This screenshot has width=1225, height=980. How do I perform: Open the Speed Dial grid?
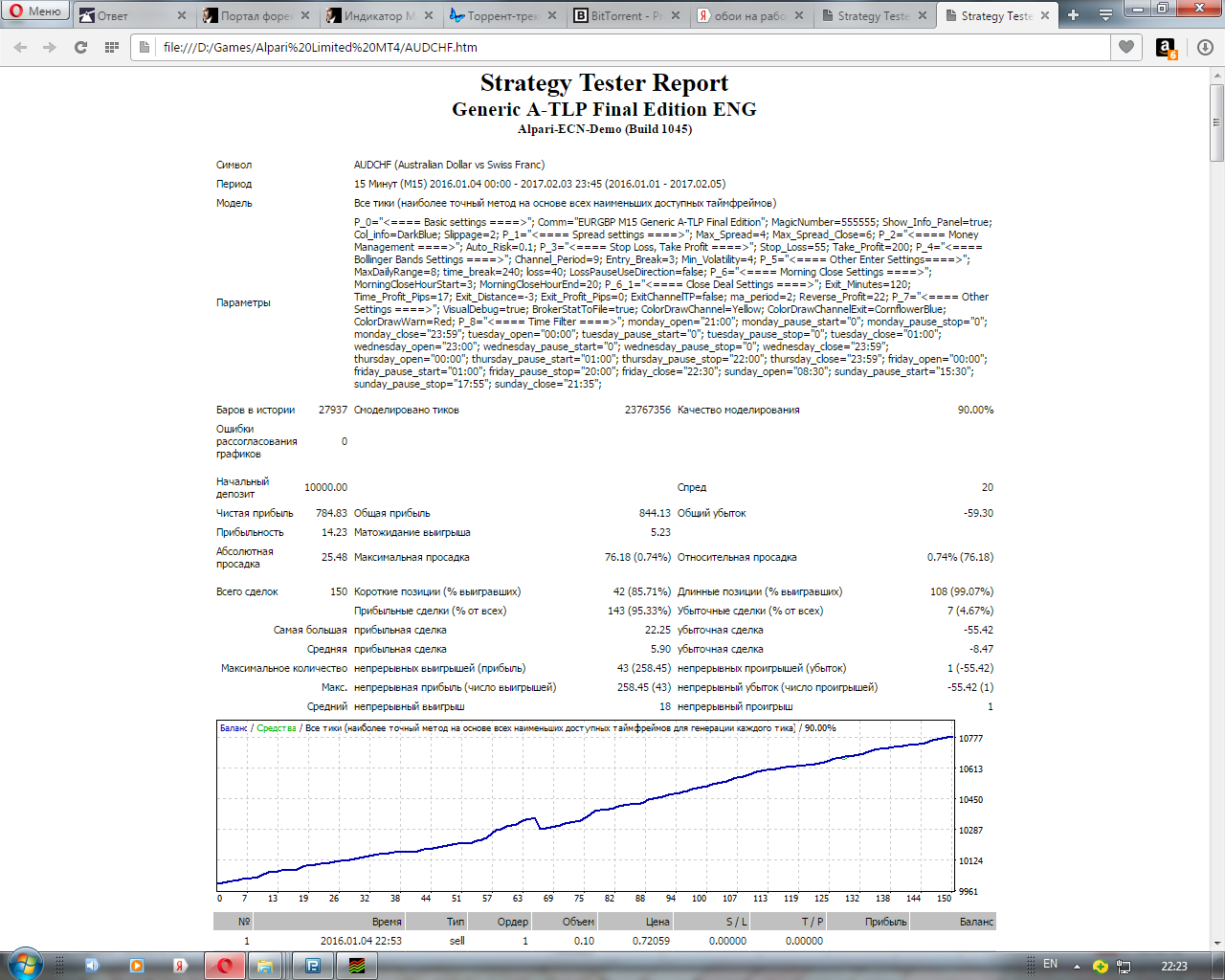pos(112,47)
